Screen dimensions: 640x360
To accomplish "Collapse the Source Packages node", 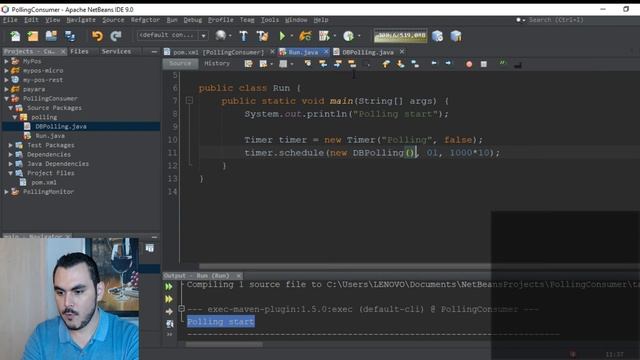I will (11, 108).
